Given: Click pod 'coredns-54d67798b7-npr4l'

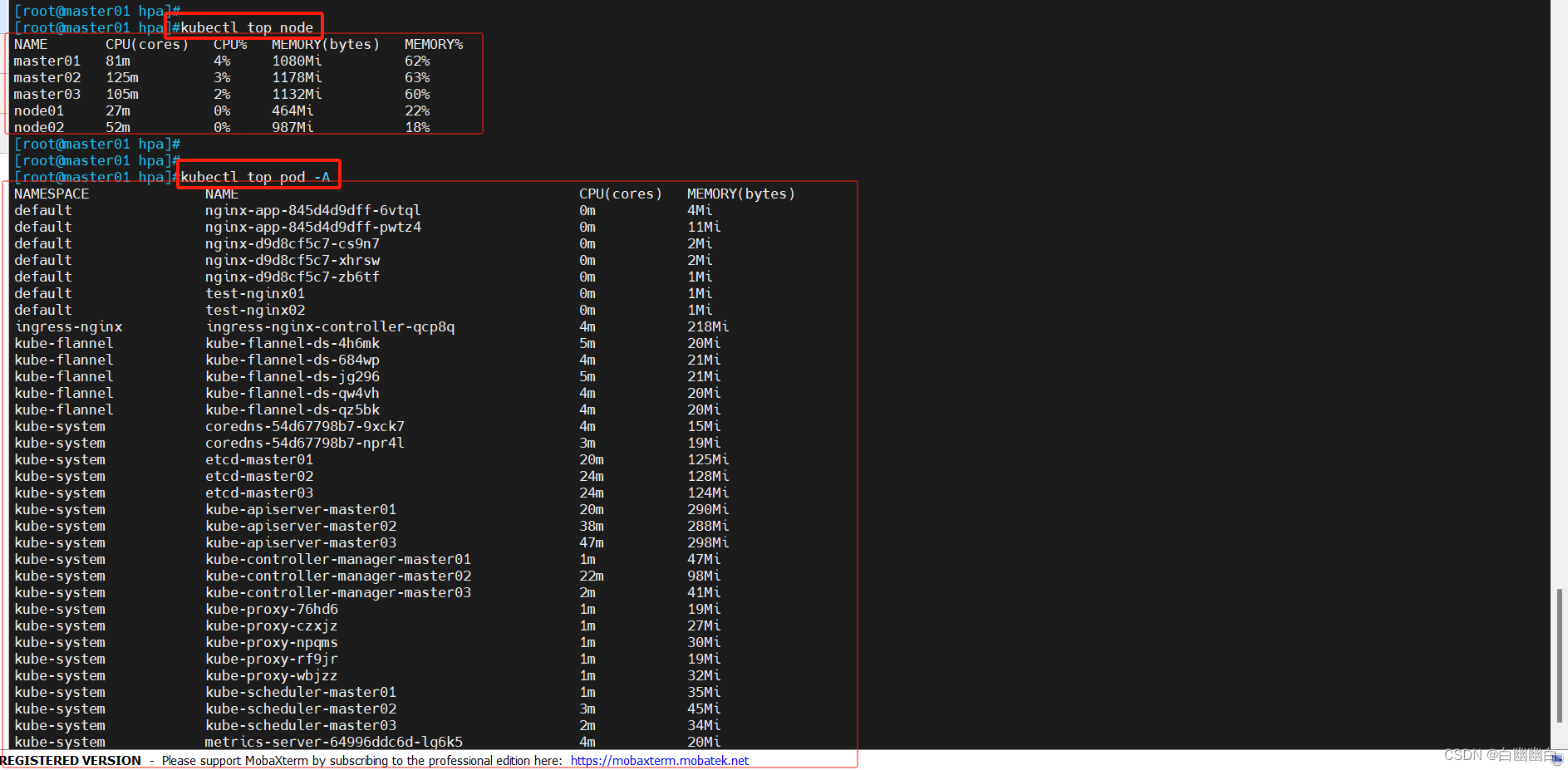Looking at the screenshot, I should 305,443.
